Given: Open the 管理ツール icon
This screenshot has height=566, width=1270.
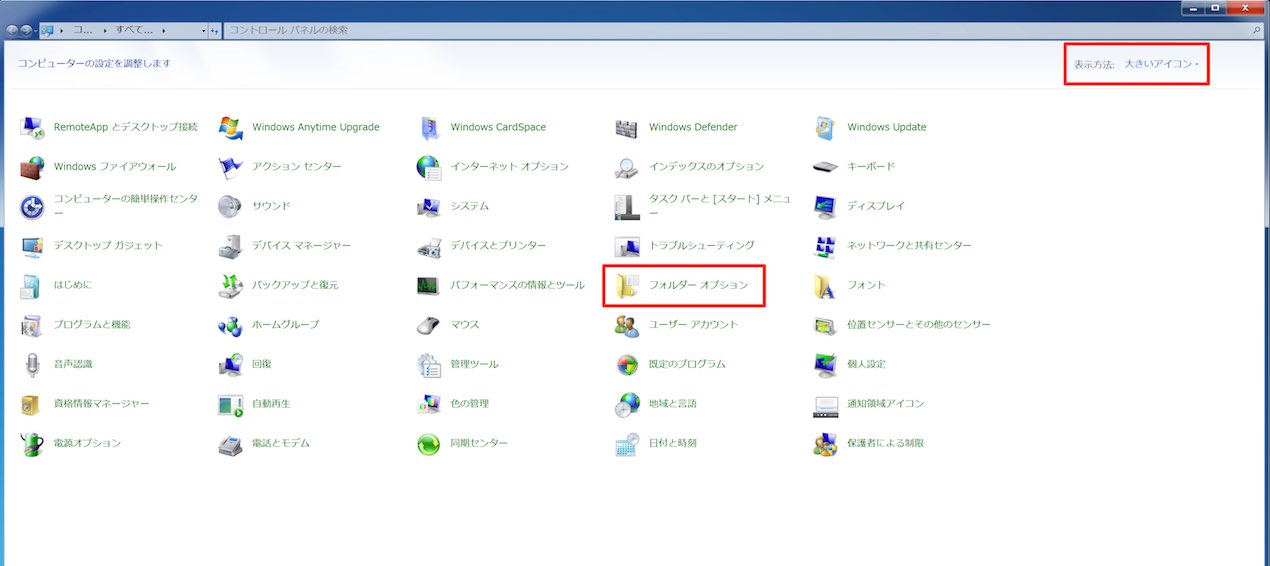Looking at the screenshot, I should click(429, 364).
